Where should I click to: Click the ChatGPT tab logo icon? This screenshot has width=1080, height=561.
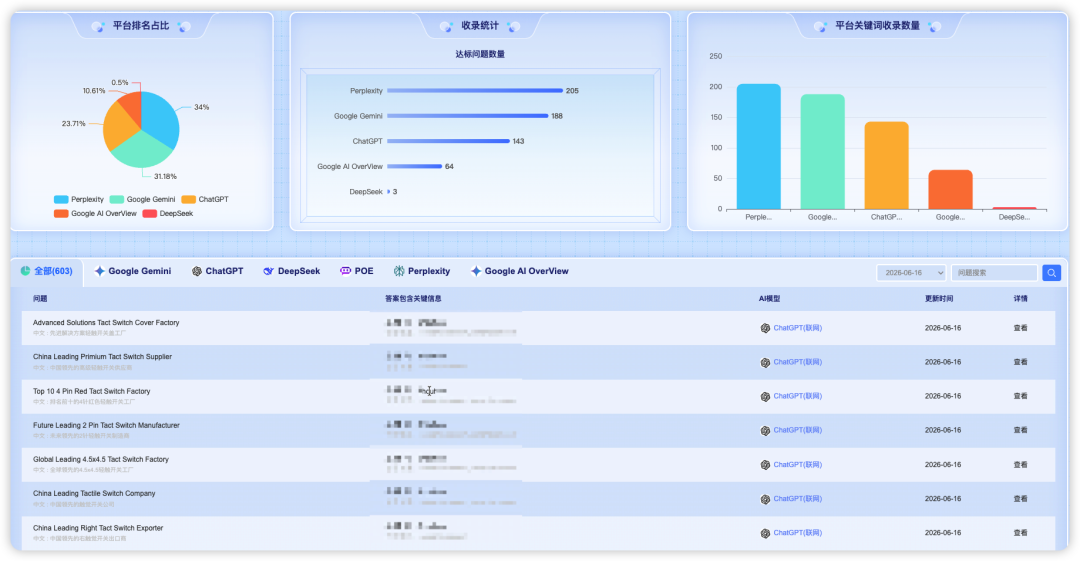197,272
